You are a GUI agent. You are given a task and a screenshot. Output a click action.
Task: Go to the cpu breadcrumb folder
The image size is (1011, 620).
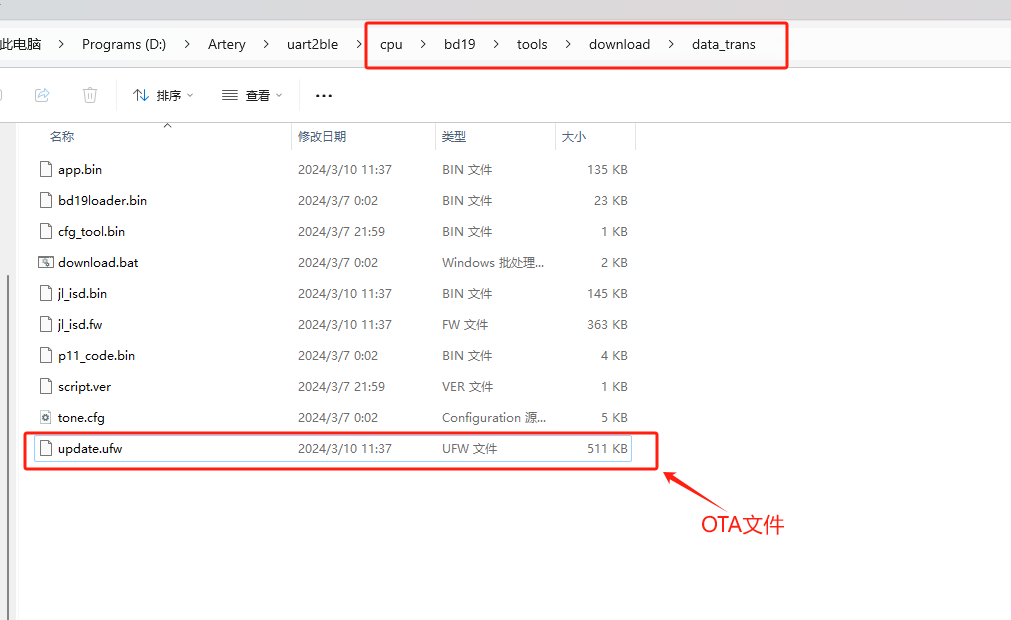pyautogui.click(x=391, y=44)
